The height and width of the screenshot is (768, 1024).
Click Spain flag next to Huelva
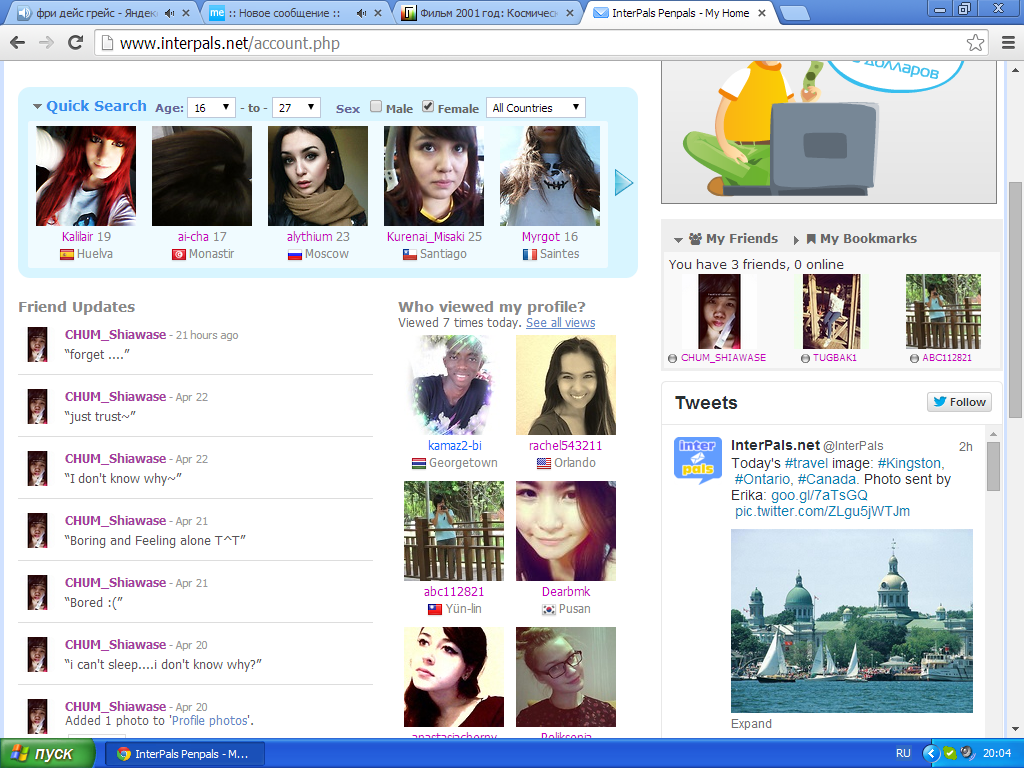coord(67,255)
